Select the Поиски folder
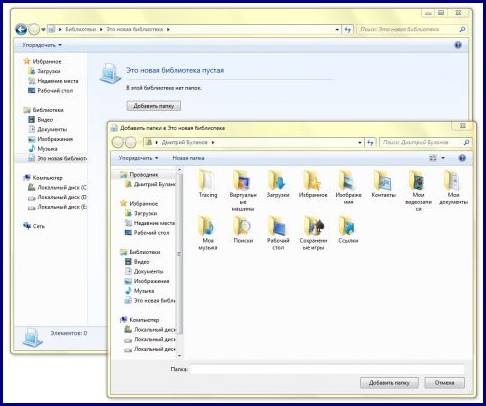486x406 pixels. pos(243,230)
